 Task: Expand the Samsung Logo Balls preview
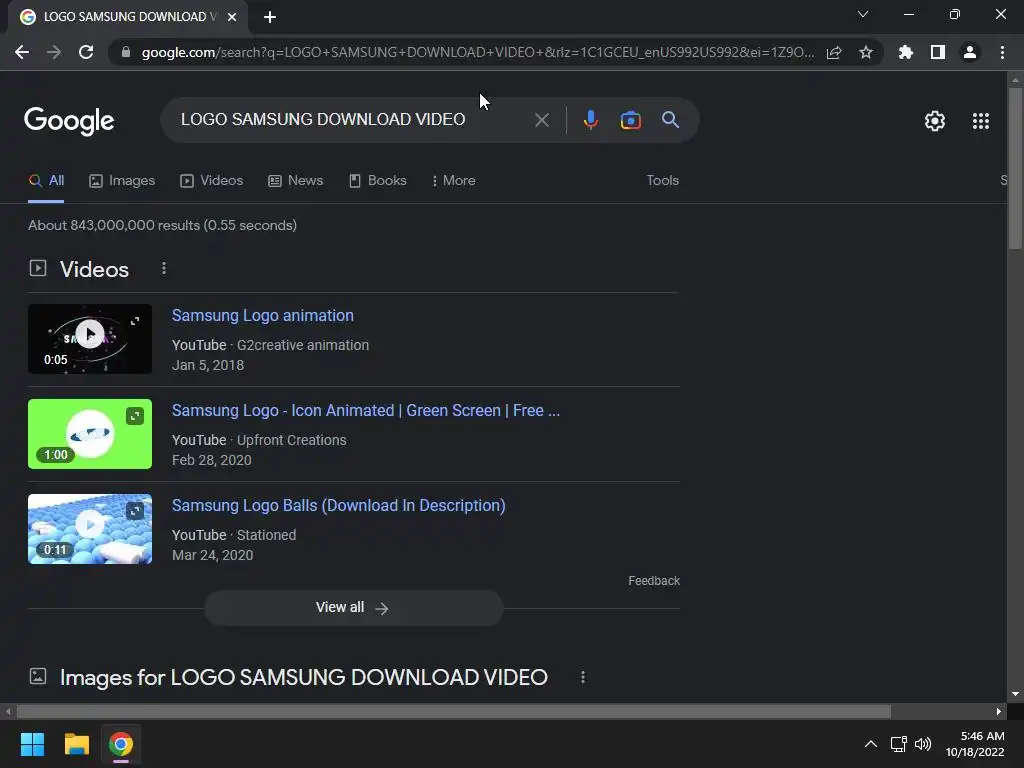point(135,511)
